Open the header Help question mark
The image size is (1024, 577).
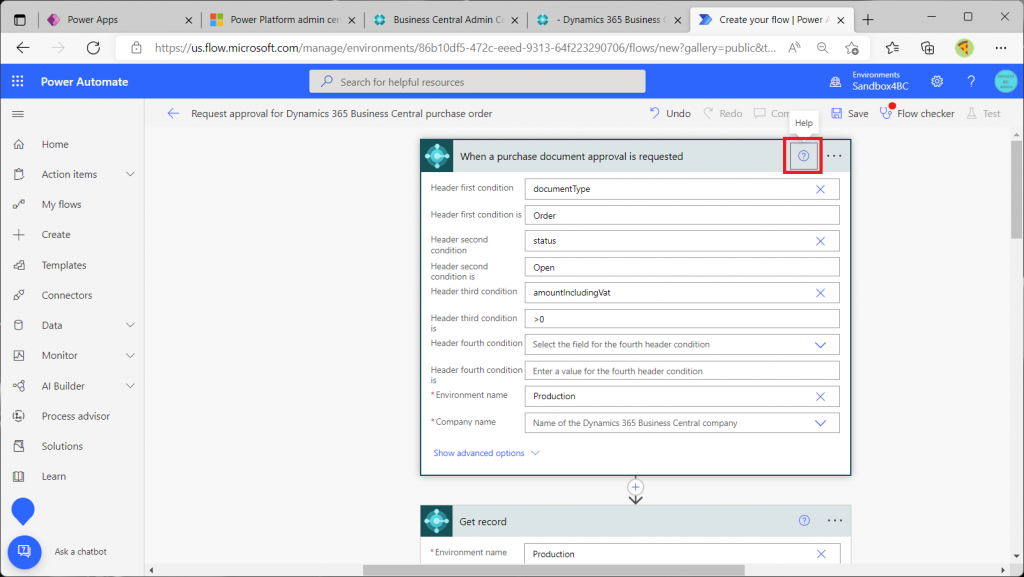(x=971, y=82)
